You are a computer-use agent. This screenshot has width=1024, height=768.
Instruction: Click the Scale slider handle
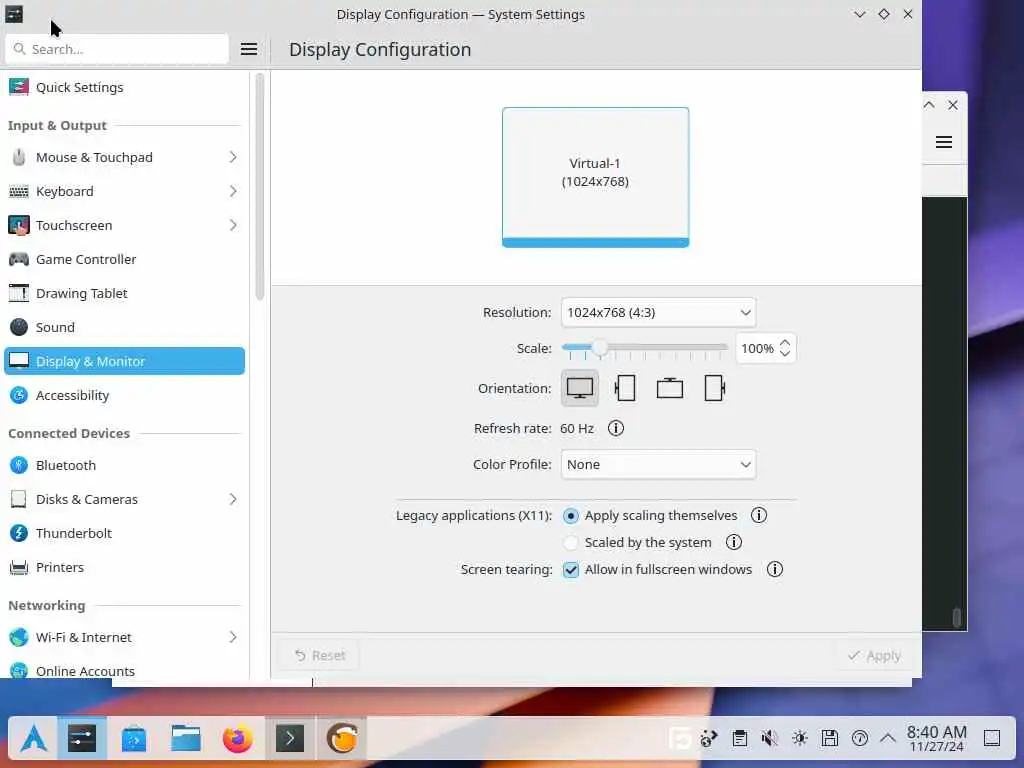point(600,347)
